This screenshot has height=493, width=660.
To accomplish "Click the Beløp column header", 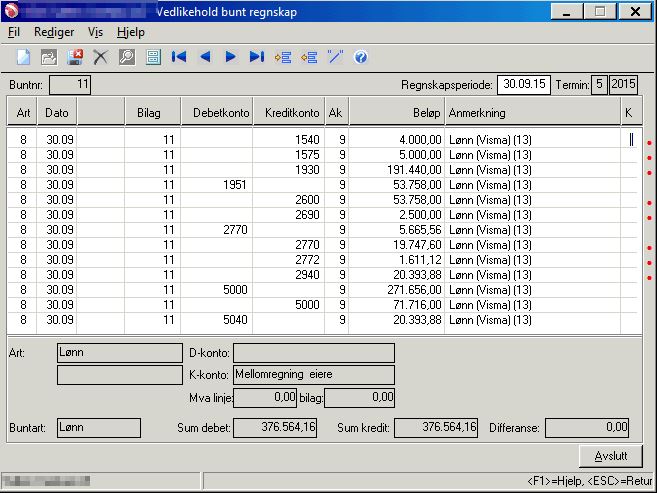I will (x=396, y=113).
